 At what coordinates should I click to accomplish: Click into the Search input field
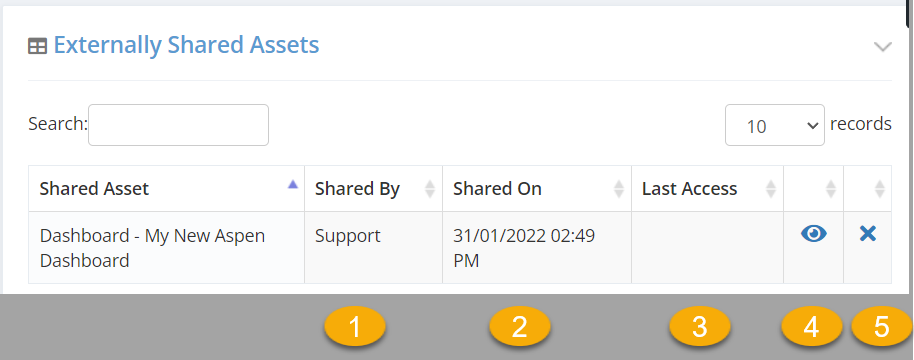tap(178, 125)
